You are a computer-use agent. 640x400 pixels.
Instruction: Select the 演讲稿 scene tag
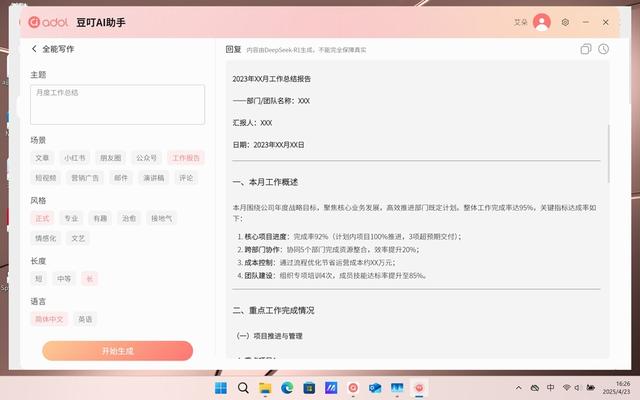coord(153,178)
